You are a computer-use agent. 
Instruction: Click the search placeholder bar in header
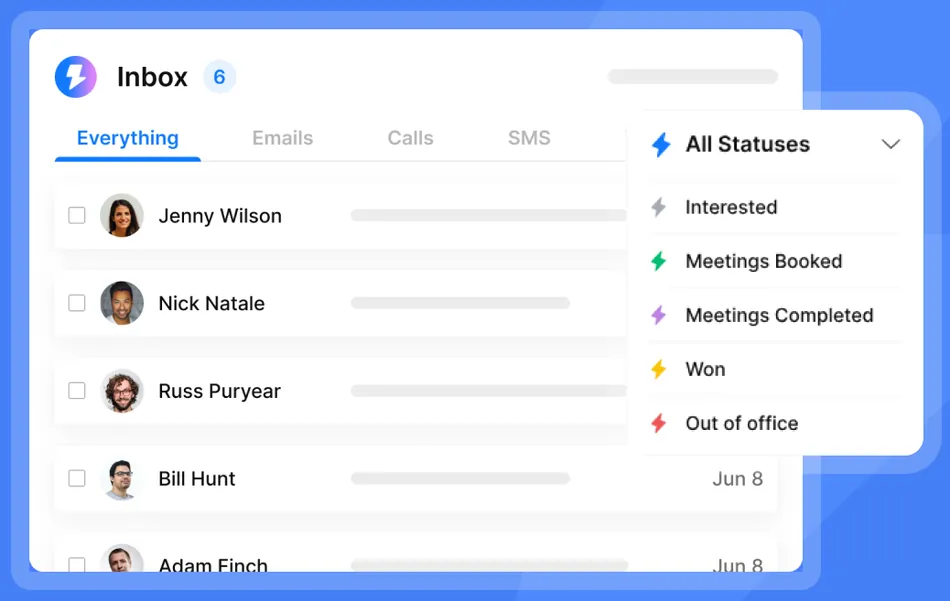693,76
